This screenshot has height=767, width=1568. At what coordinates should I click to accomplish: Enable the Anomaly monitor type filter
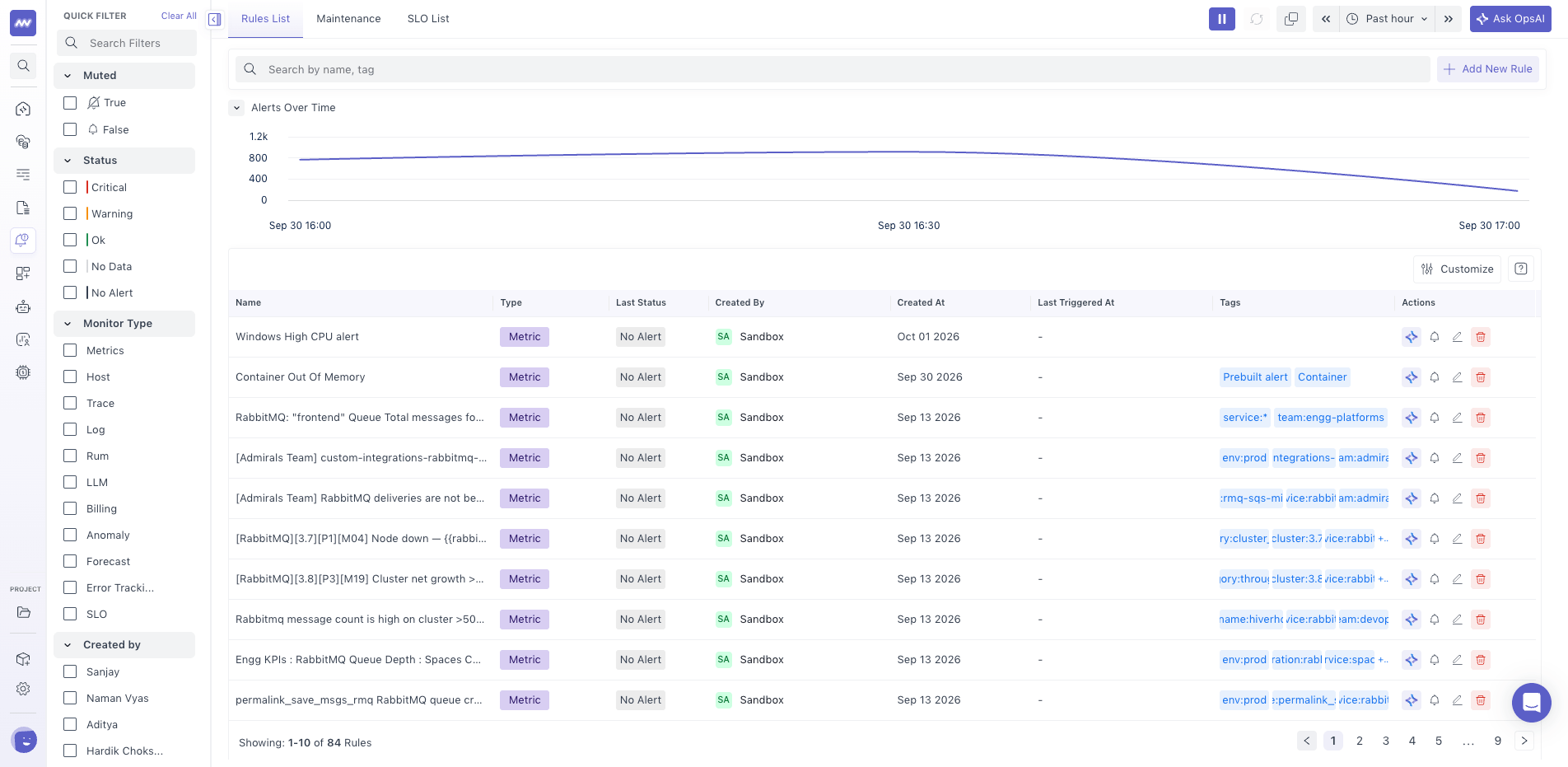pos(70,535)
